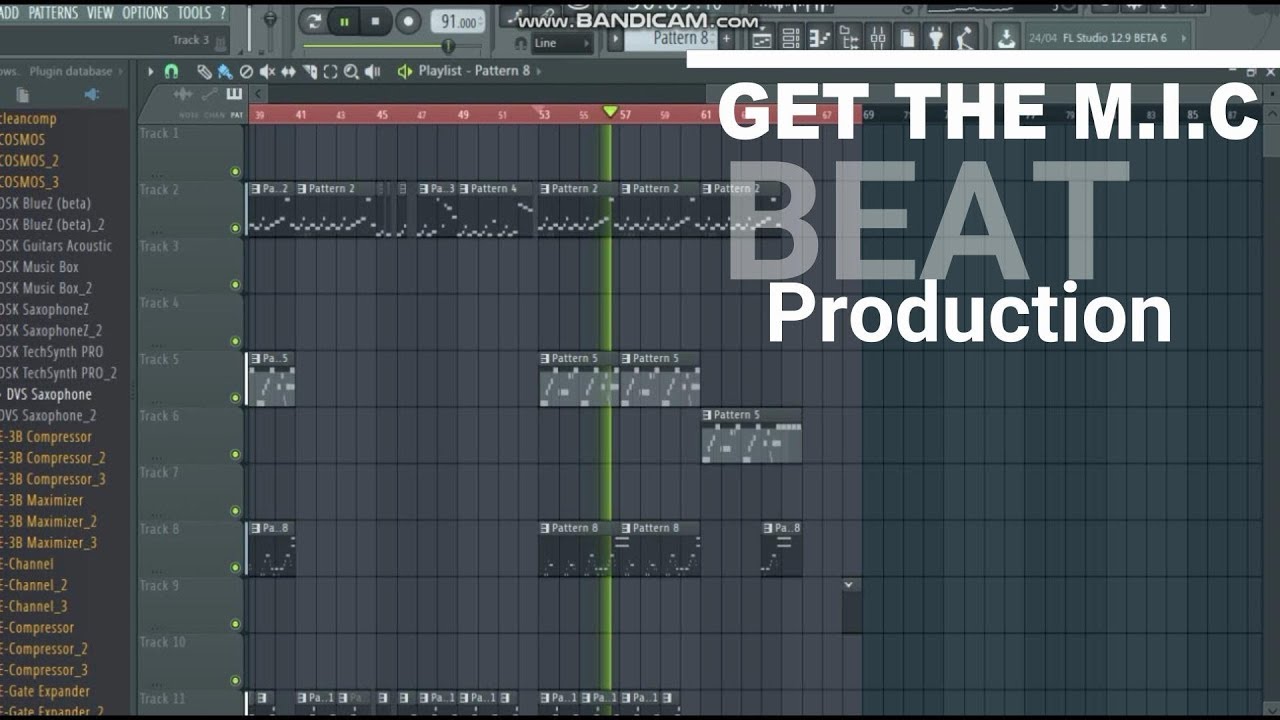This screenshot has width=1280, height=720.
Task: Select the Draw pencil tool
Action: (x=204, y=71)
